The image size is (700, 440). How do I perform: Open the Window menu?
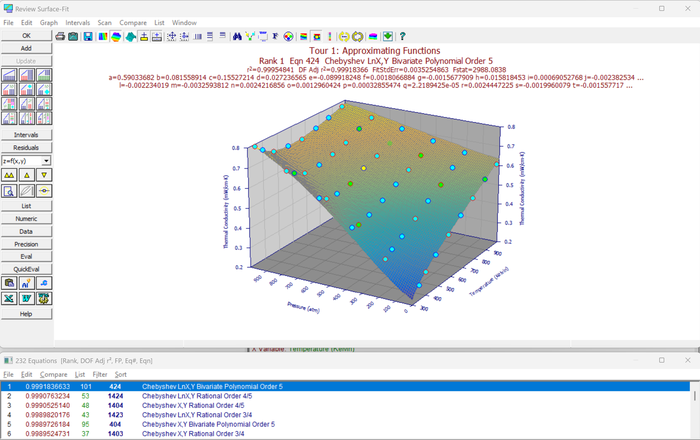[x=184, y=23]
